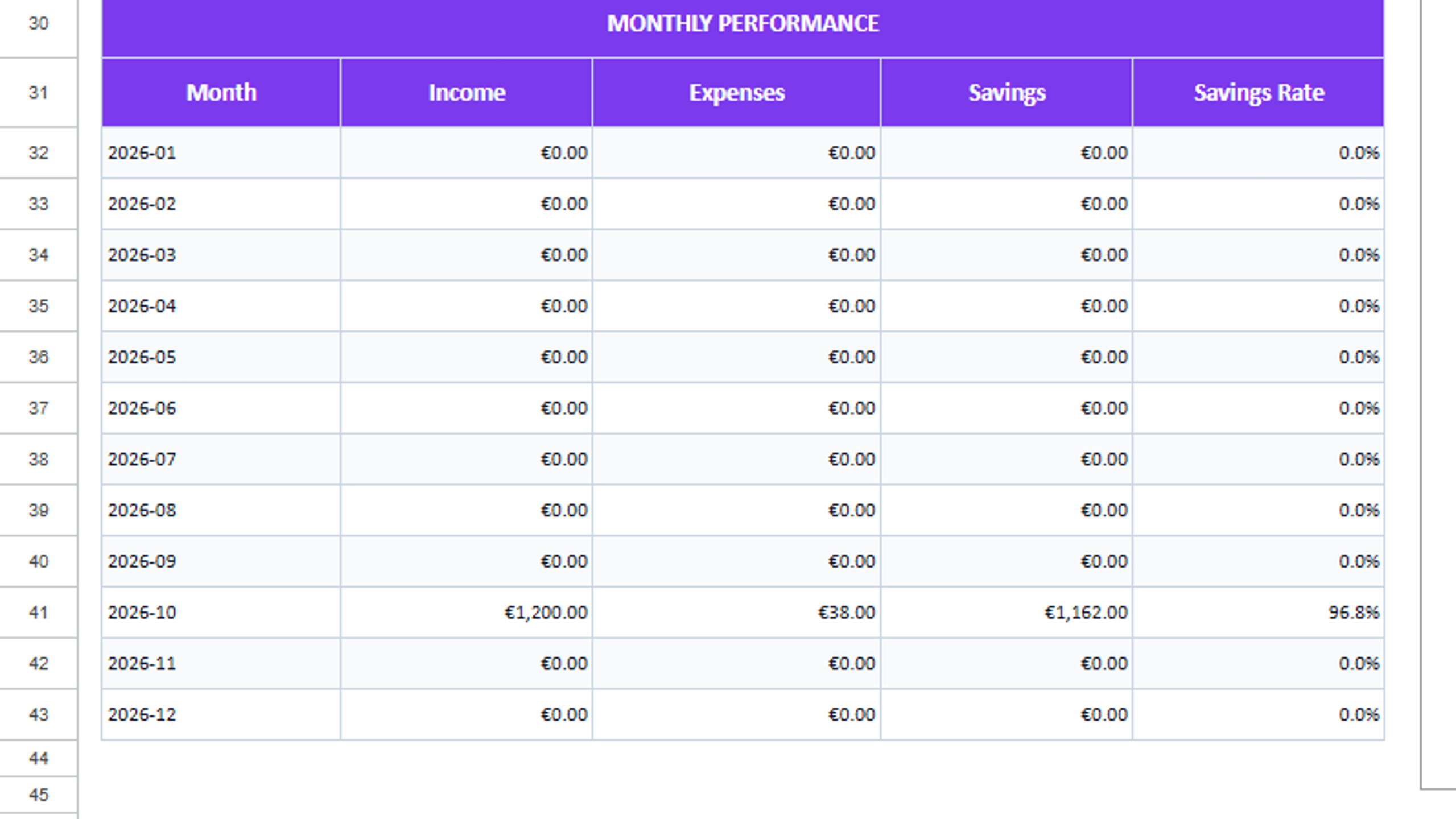
Task: Select row header 45
Action: [38, 795]
